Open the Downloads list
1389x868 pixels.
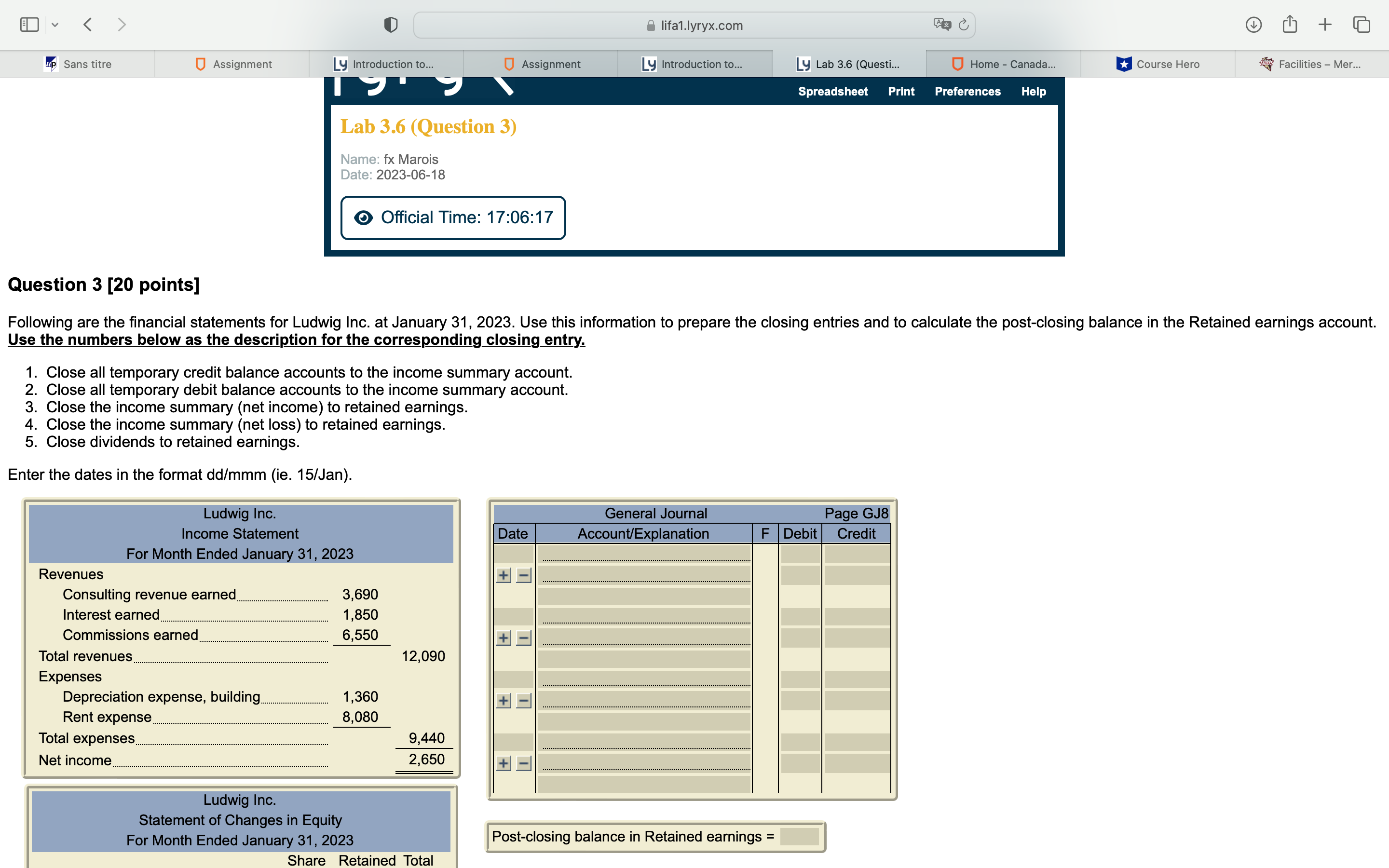1254,24
